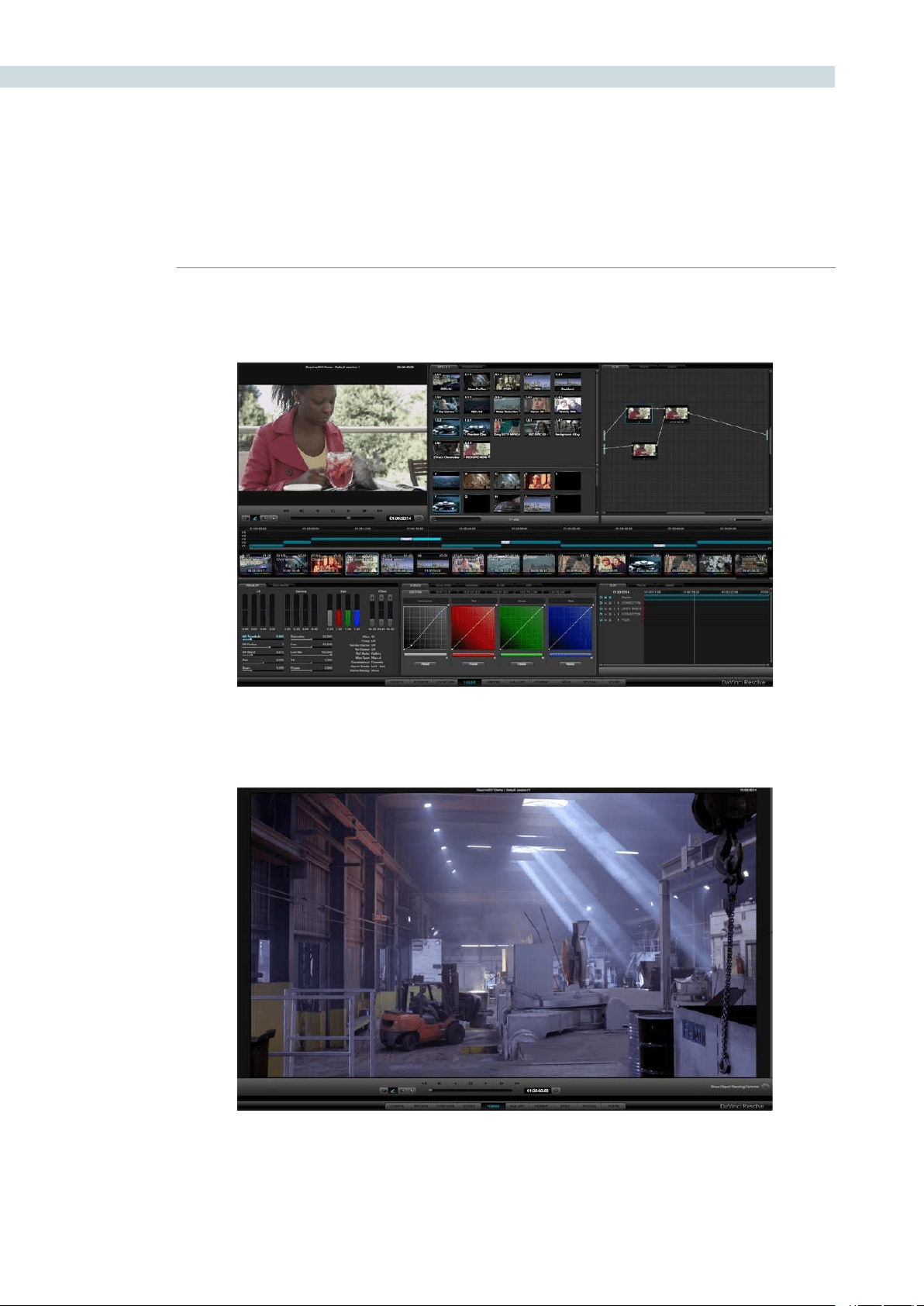Select the Phantom Cine gallery still
The image size is (924, 1306).
477,427
